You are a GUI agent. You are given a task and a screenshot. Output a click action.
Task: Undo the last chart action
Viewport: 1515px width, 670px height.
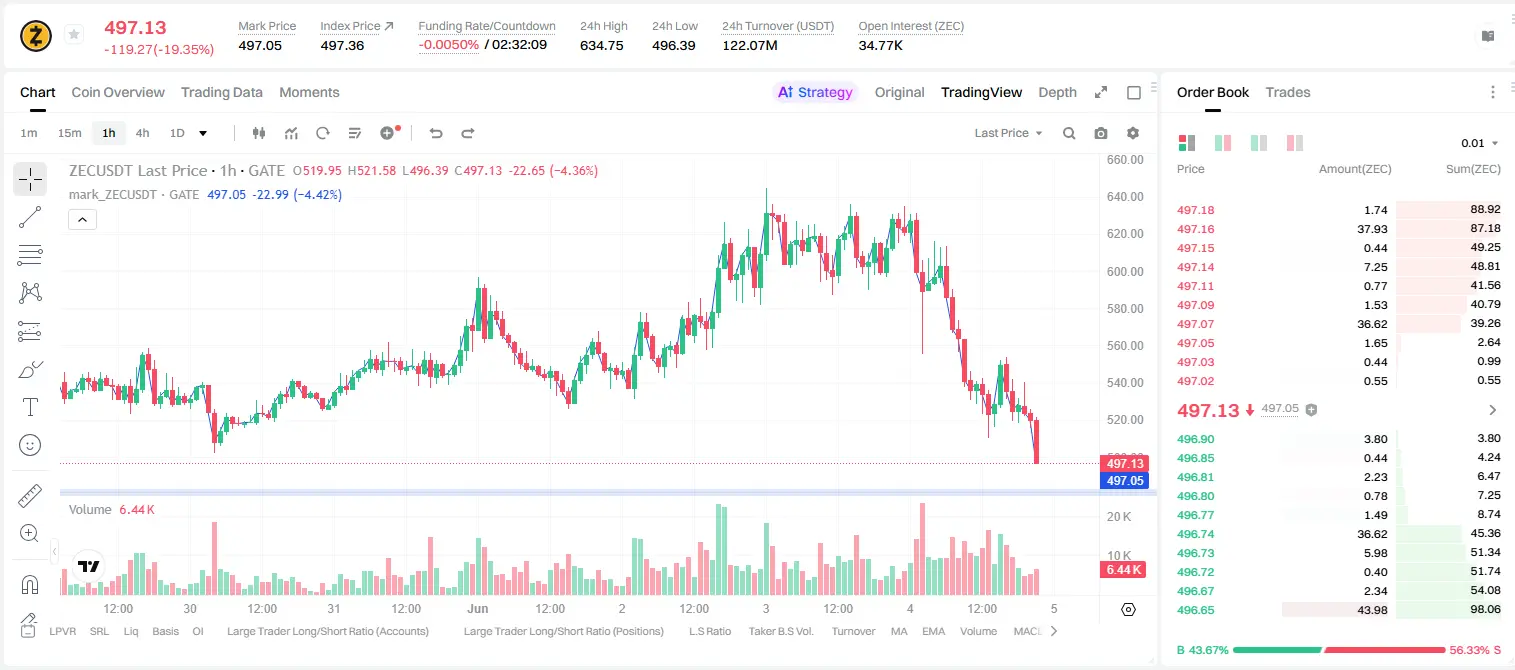(x=435, y=133)
